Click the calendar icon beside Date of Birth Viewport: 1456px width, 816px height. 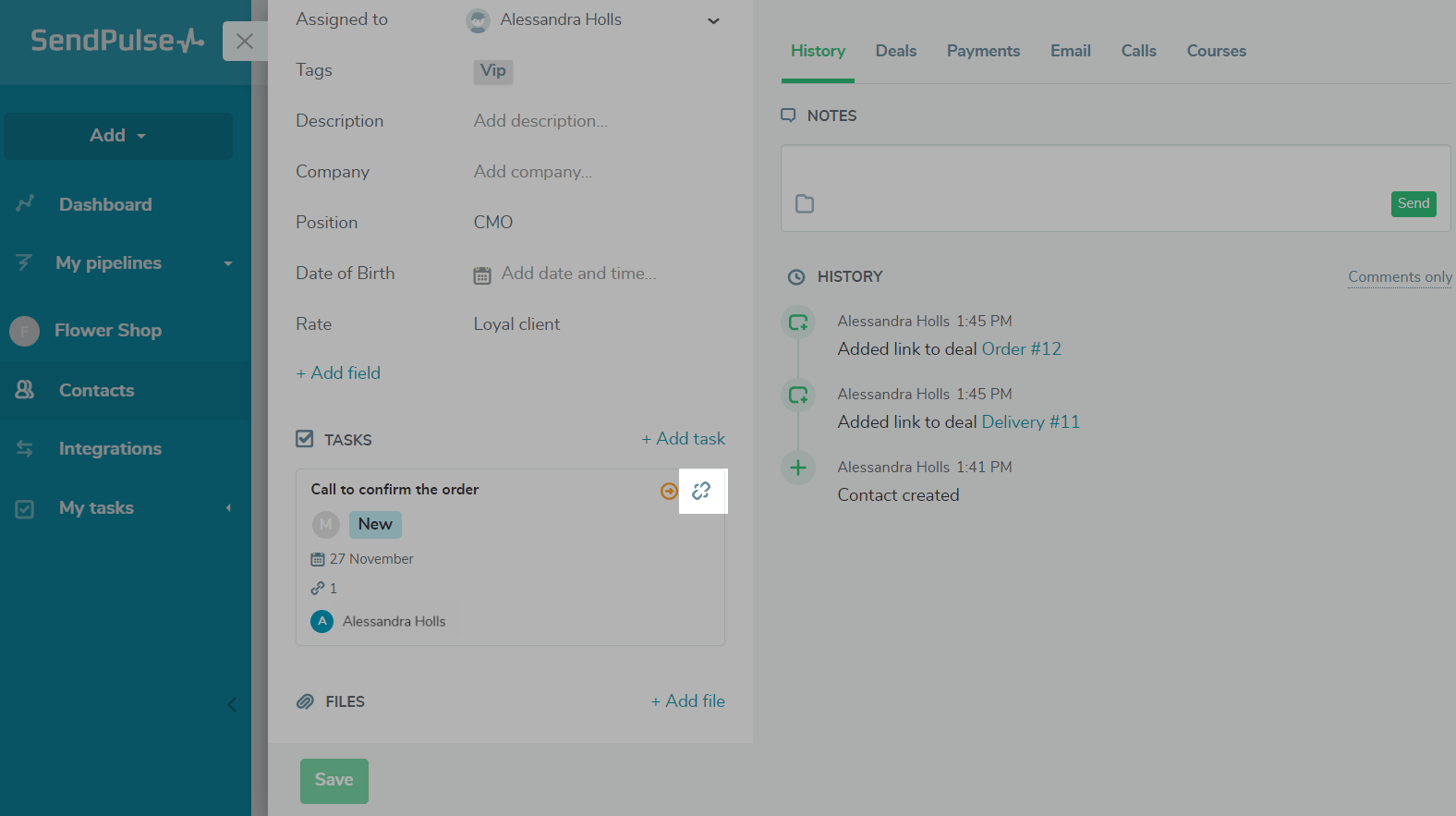click(482, 274)
